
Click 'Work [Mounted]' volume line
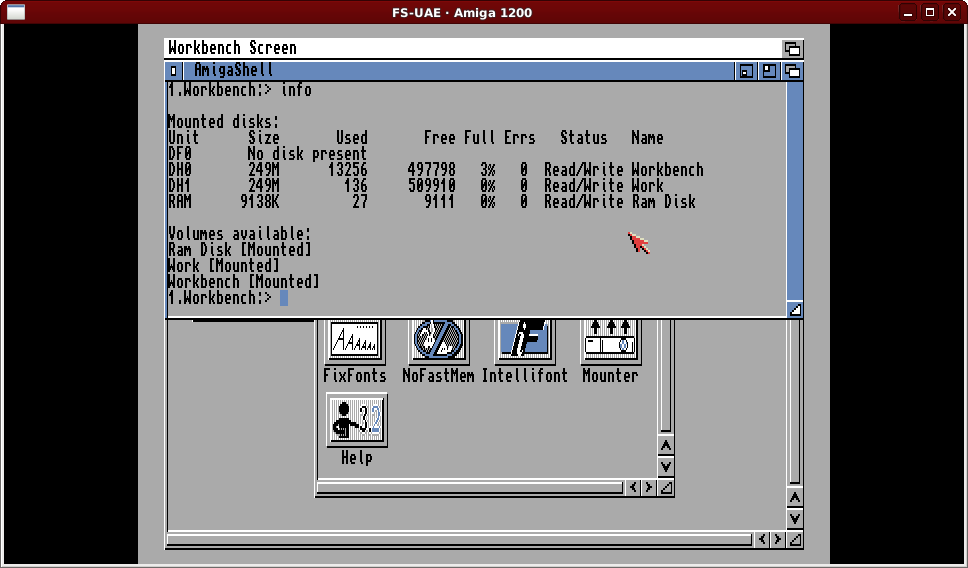[223, 266]
